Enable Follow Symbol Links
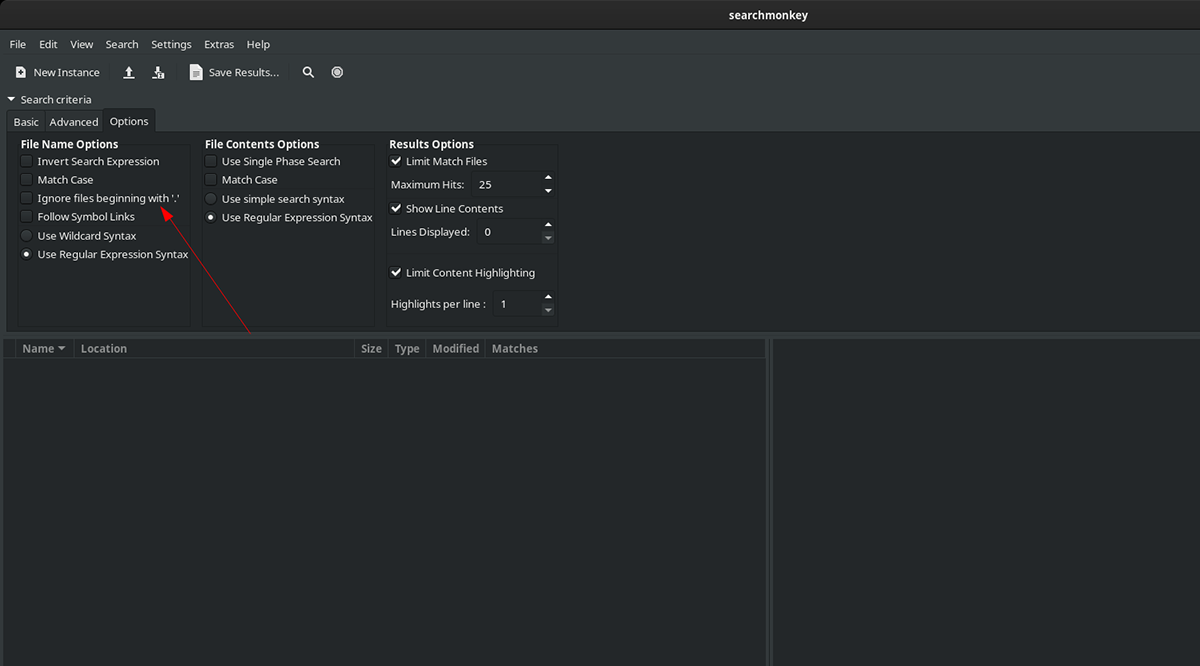 coord(25,216)
